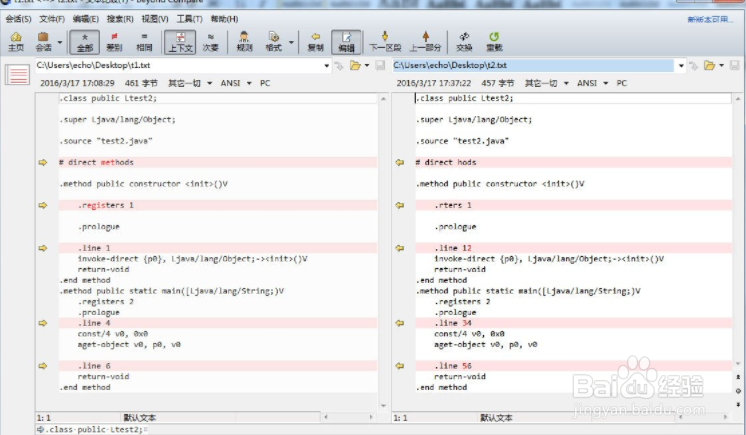This screenshot has width=746, height=435.
Task: Jump to 上一部分 (Previous Section)
Action: point(425,42)
